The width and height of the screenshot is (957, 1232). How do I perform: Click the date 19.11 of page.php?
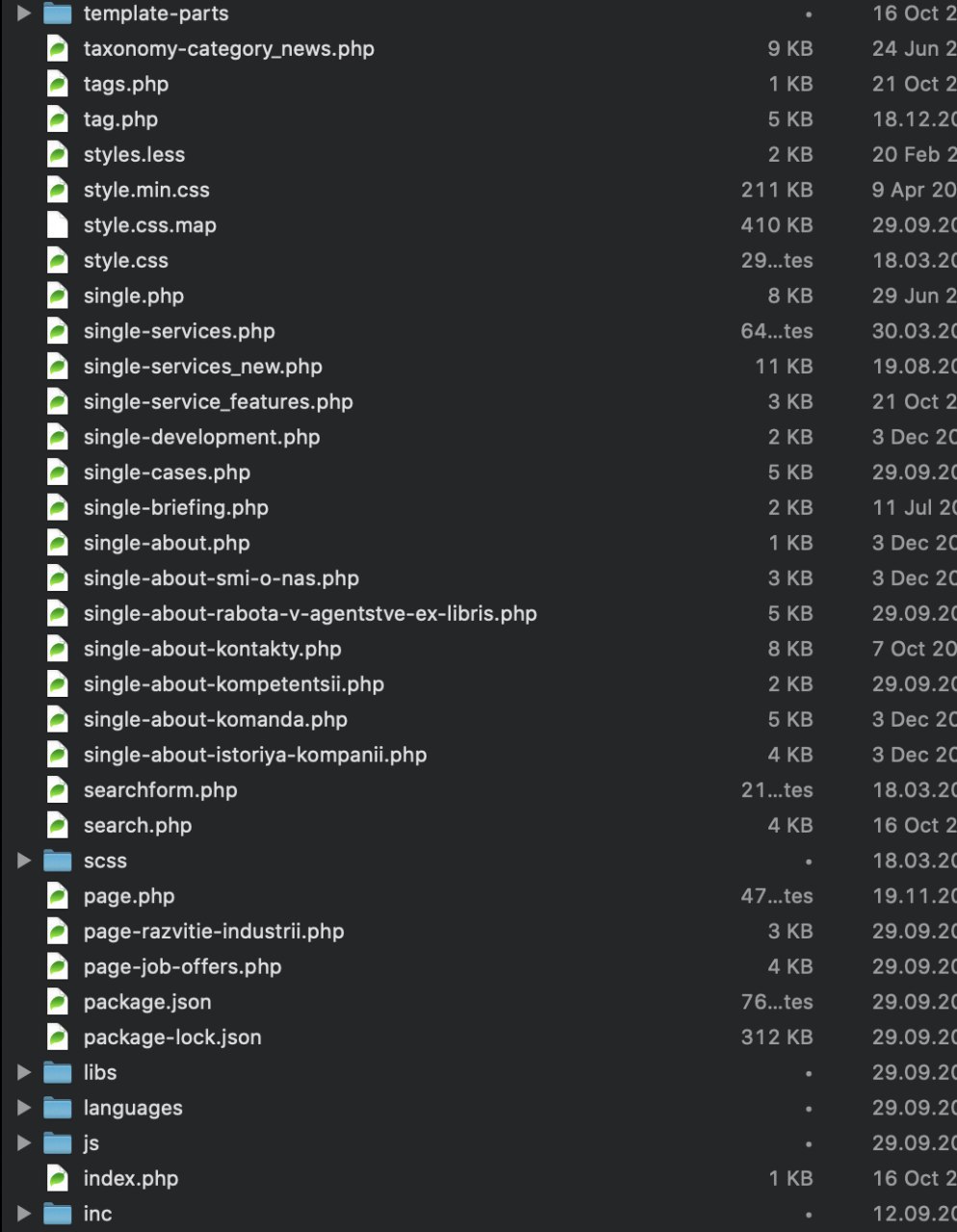(914, 896)
